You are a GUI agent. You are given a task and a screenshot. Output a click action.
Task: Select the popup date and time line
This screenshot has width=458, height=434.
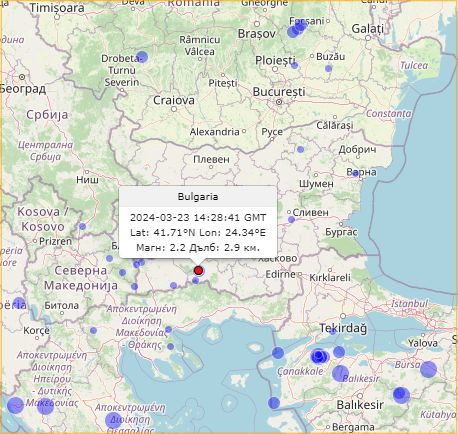click(x=198, y=218)
